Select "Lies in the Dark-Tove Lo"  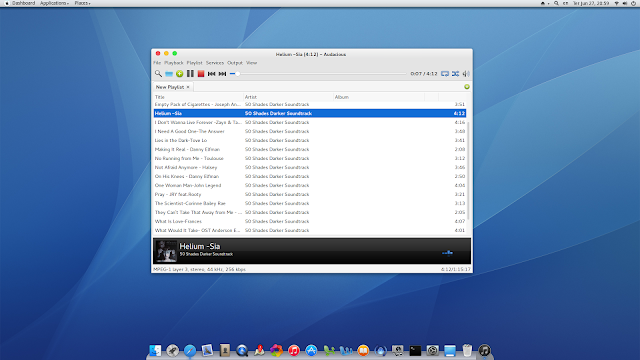(x=310, y=140)
